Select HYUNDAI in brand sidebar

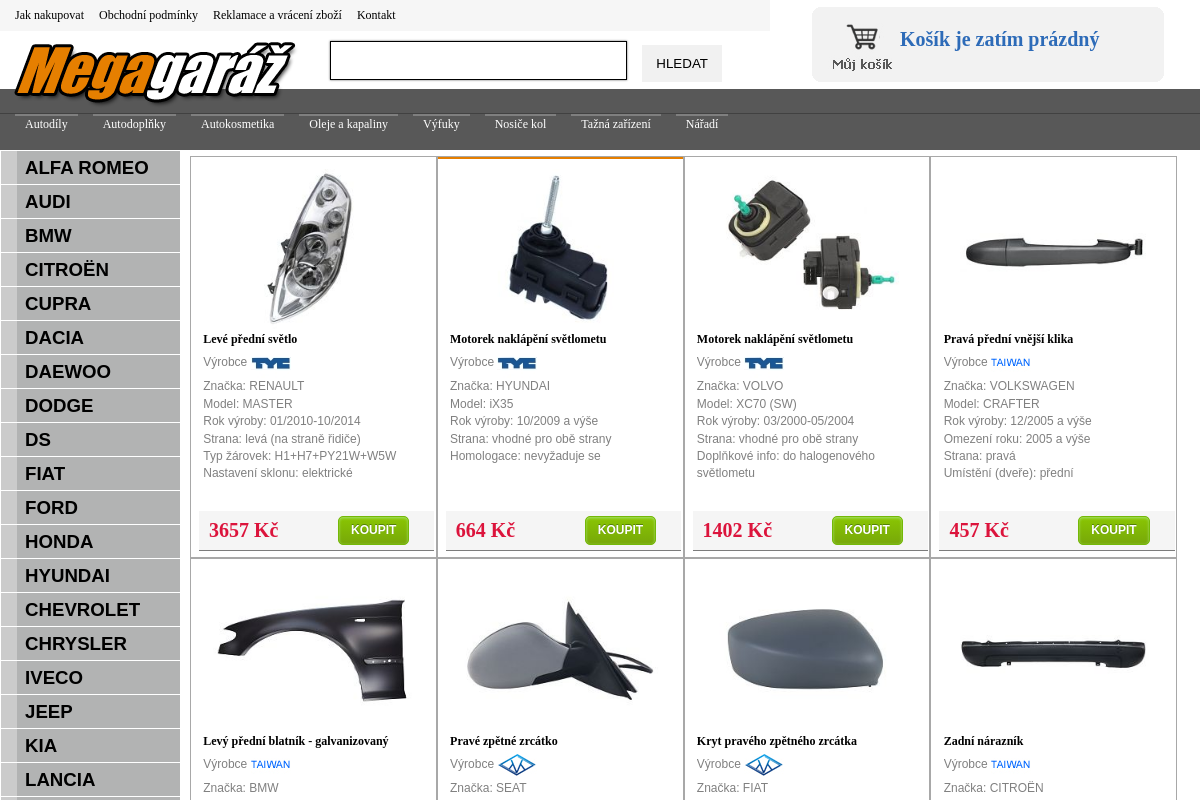pyautogui.click(x=90, y=576)
